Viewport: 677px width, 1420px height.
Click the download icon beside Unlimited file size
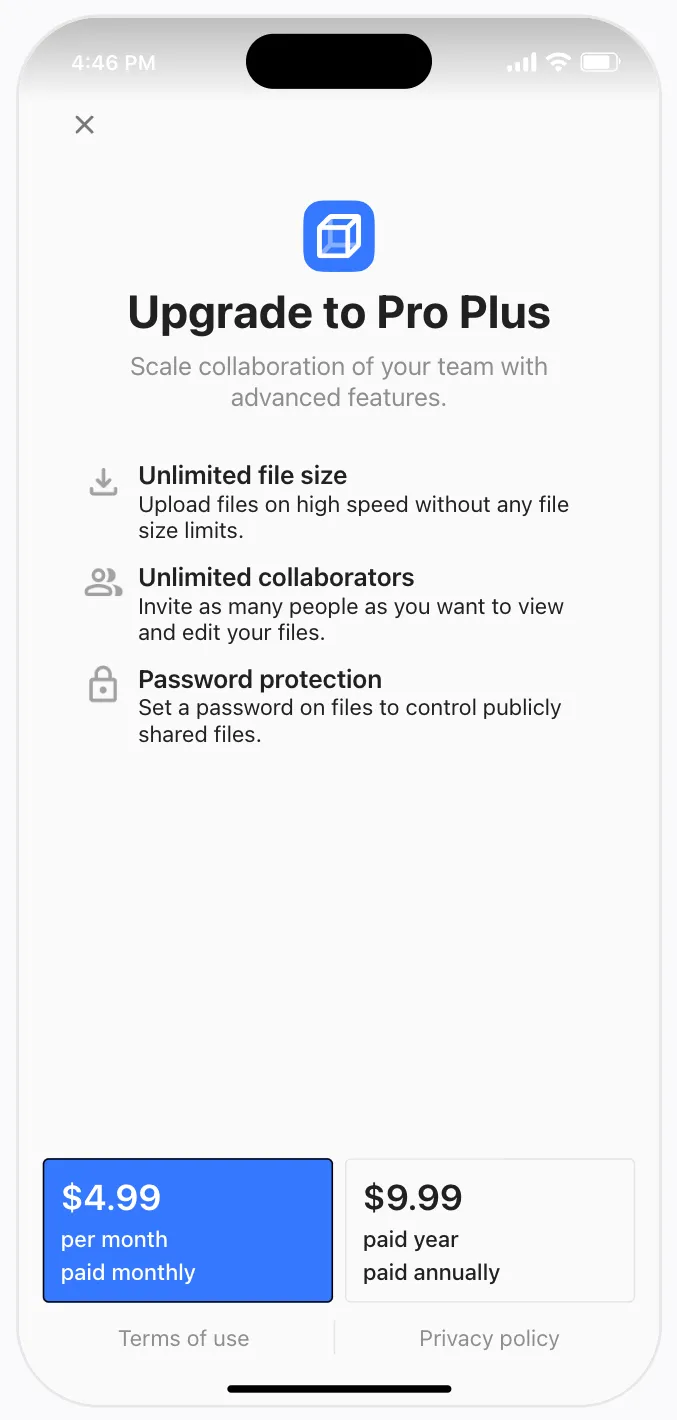coord(103,483)
